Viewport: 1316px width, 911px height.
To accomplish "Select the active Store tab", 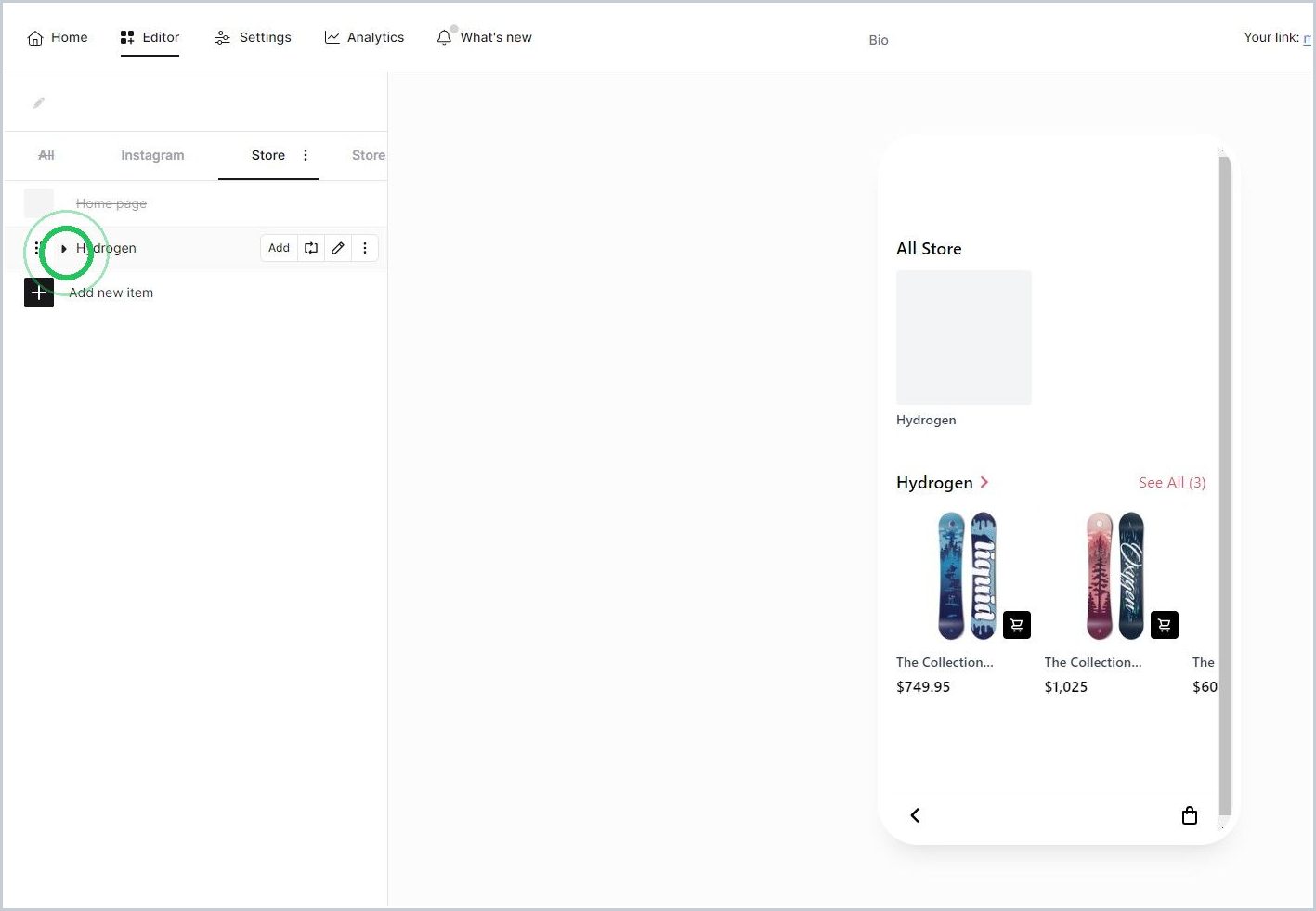I will click(267, 155).
